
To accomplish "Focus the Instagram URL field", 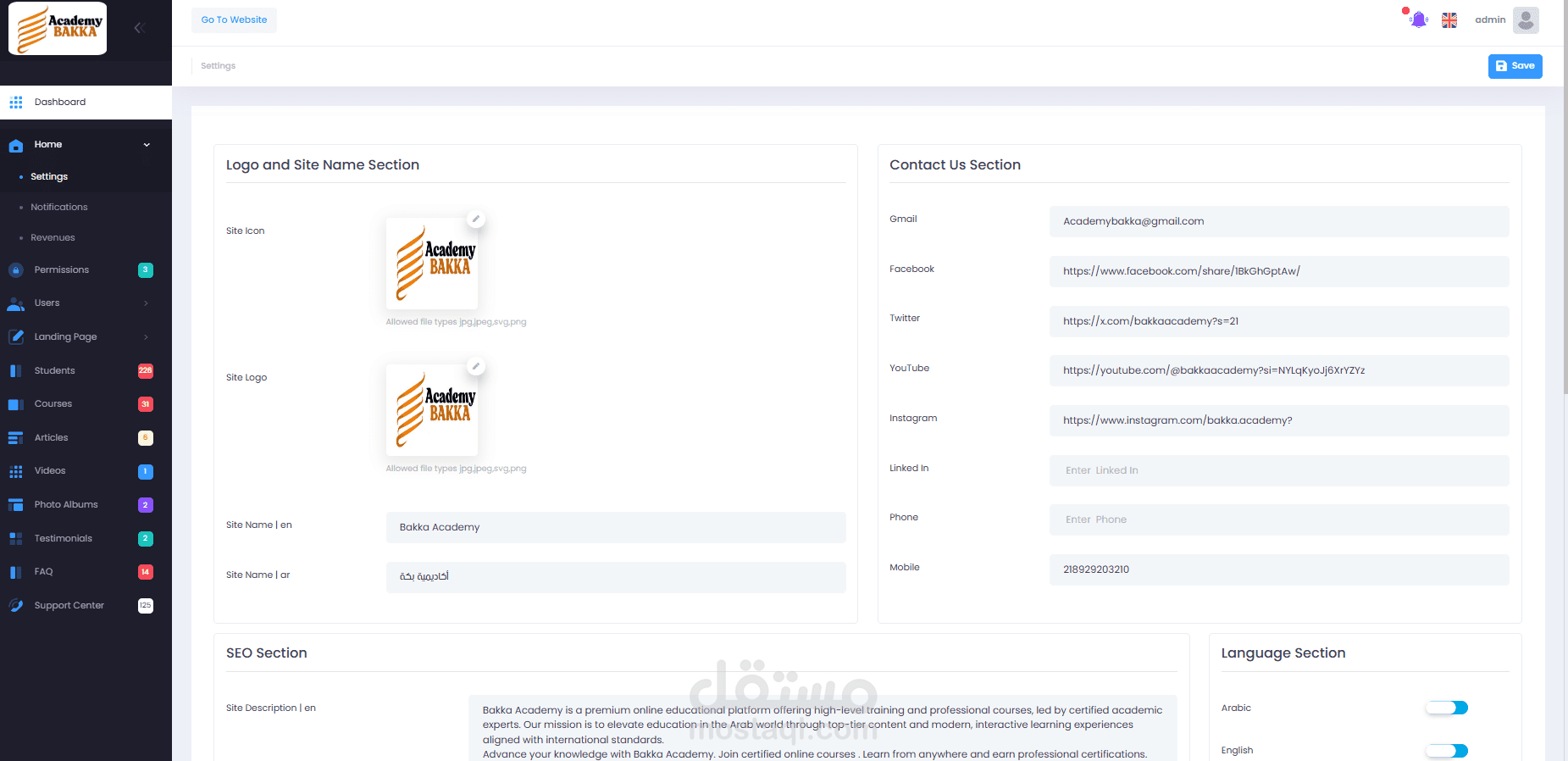I will [1279, 421].
